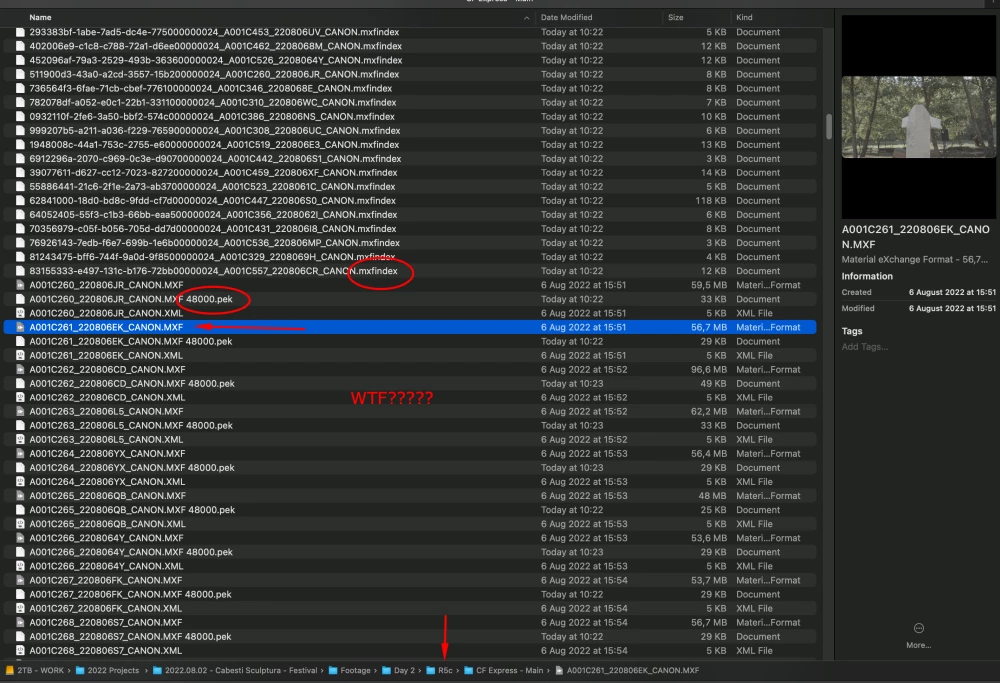Select the icon of A001C267_220806FK_CANON.MXF
Screen dimensions: 1000x683
click(20, 580)
